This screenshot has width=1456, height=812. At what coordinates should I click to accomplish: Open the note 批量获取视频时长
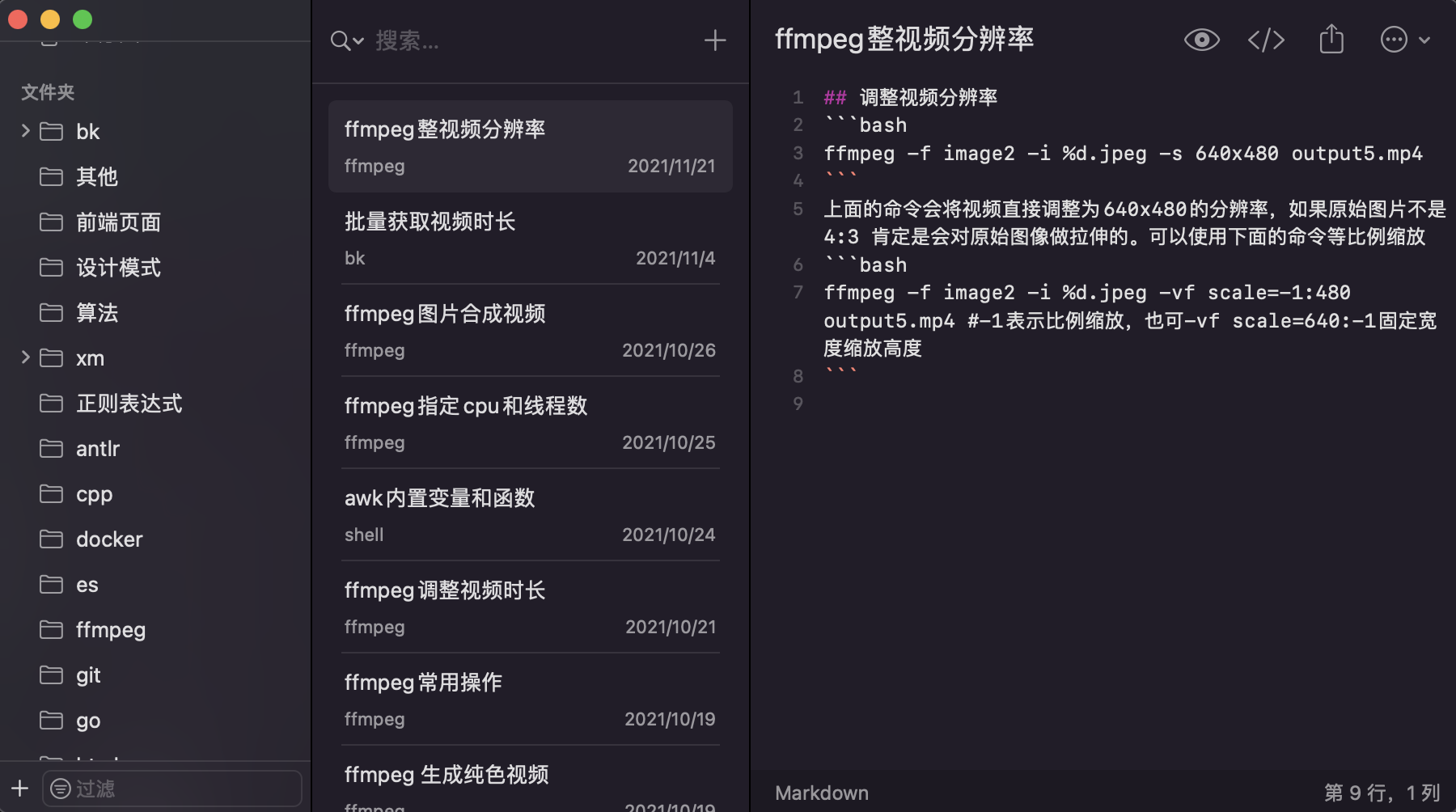tap(530, 238)
